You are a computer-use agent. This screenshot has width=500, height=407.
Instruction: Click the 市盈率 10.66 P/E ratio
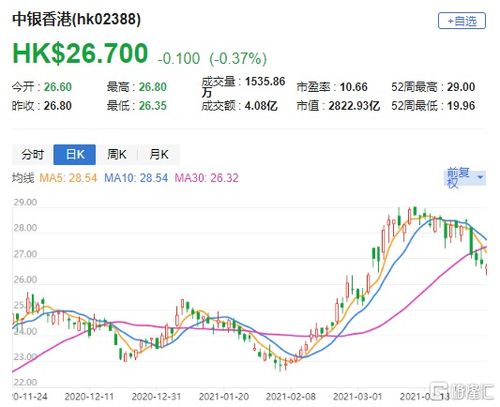pyautogui.click(x=332, y=87)
